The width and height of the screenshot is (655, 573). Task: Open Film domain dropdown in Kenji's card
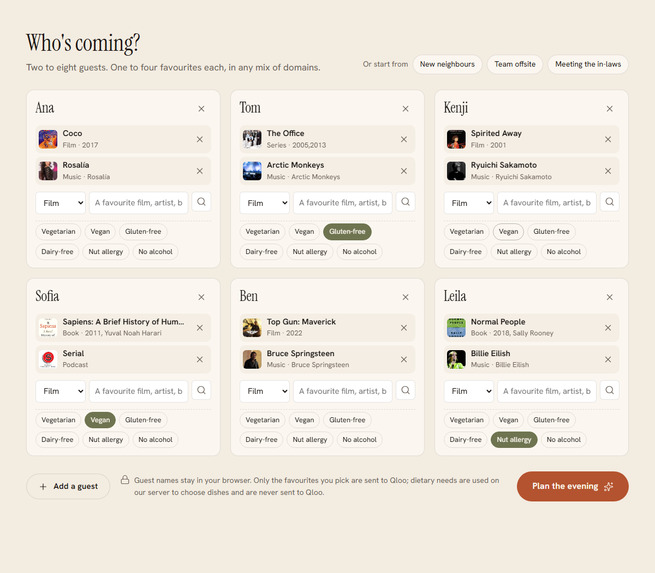[x=469, y=203]
